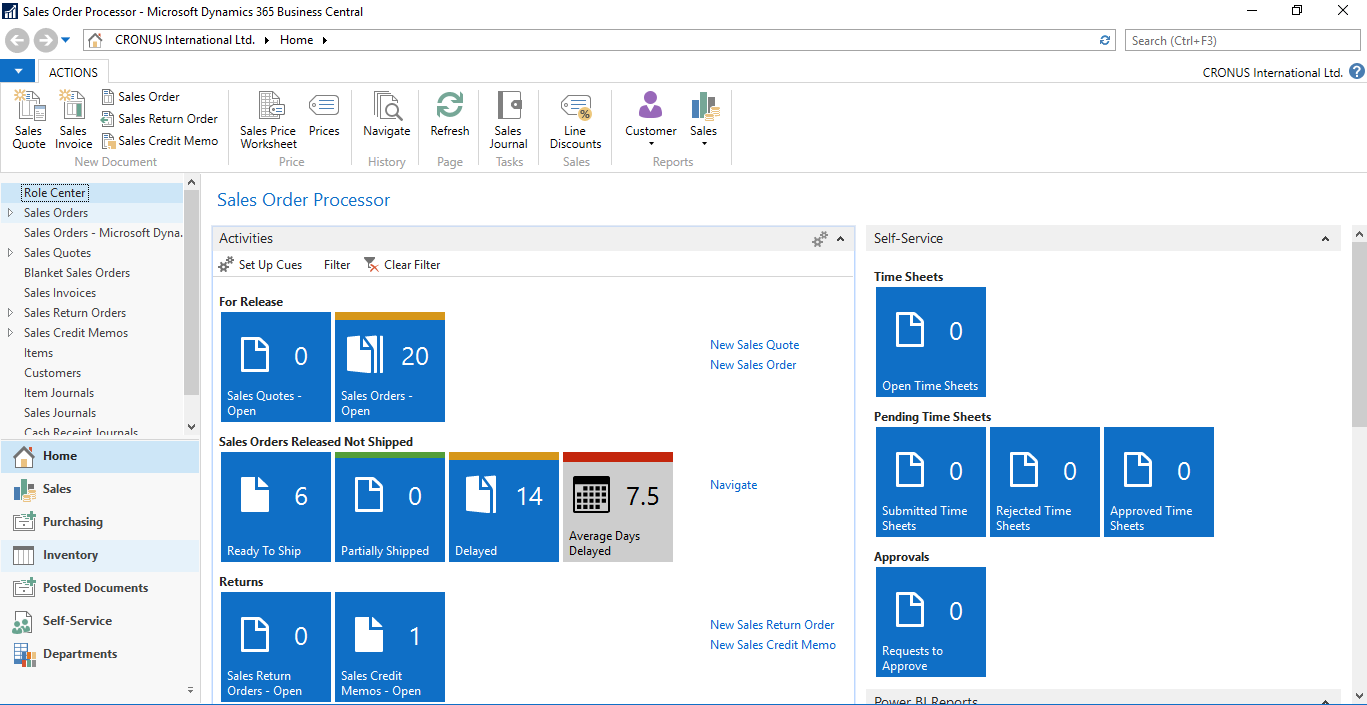Open Blanket Sales Orders list
This screenshot has height=705, width=1367.
77,273
